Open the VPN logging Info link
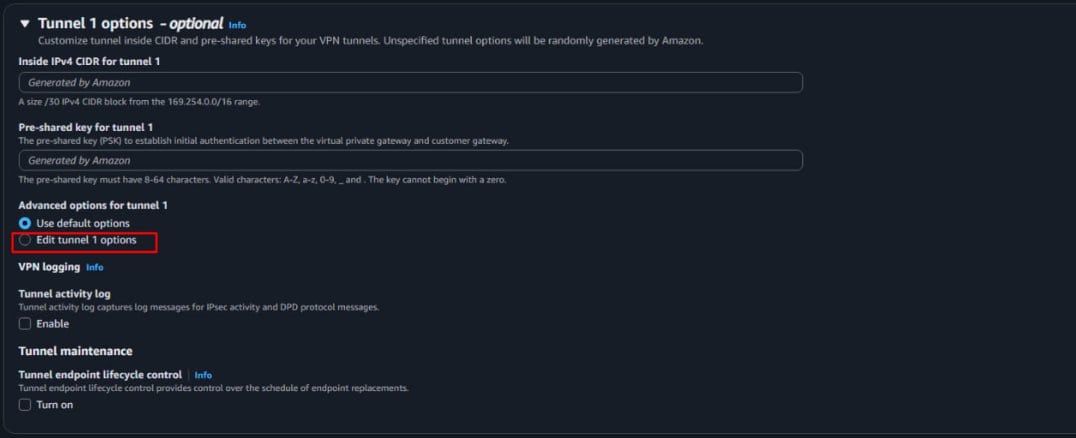The image size is (1076, 438). [95, 268]
